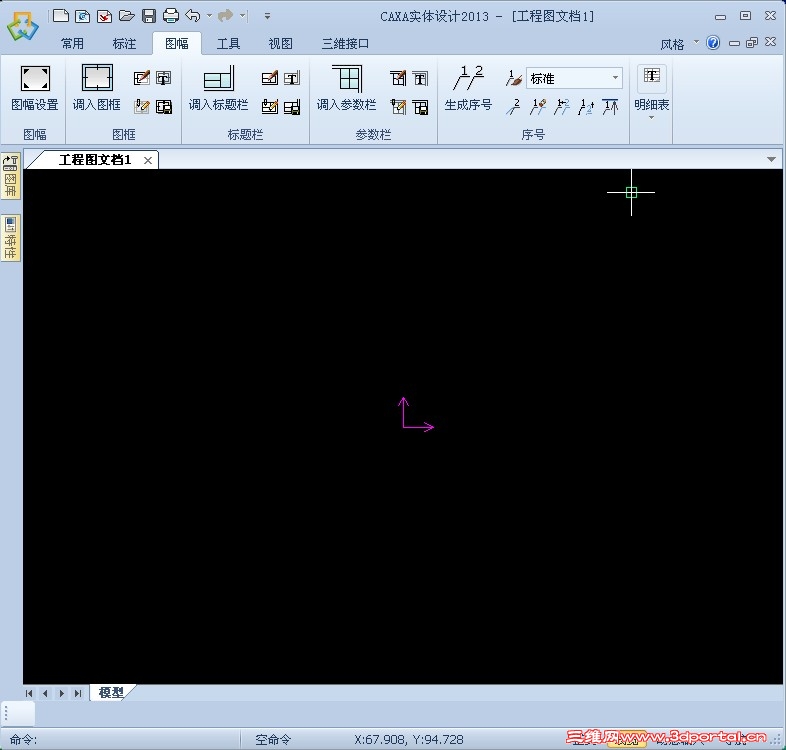786x750 pixels.
Task: Click the 调入图框 button
Action: 97,88
